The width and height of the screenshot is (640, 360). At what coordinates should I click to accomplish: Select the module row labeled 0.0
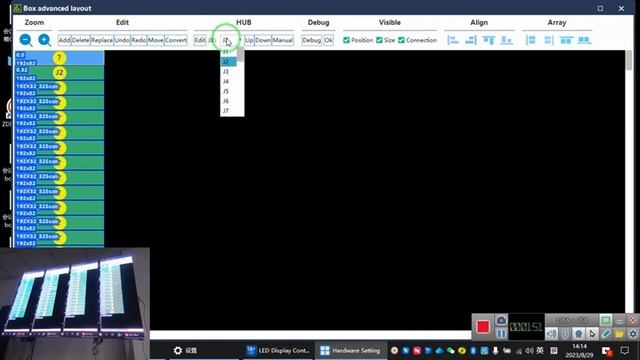tap(60, 58)
